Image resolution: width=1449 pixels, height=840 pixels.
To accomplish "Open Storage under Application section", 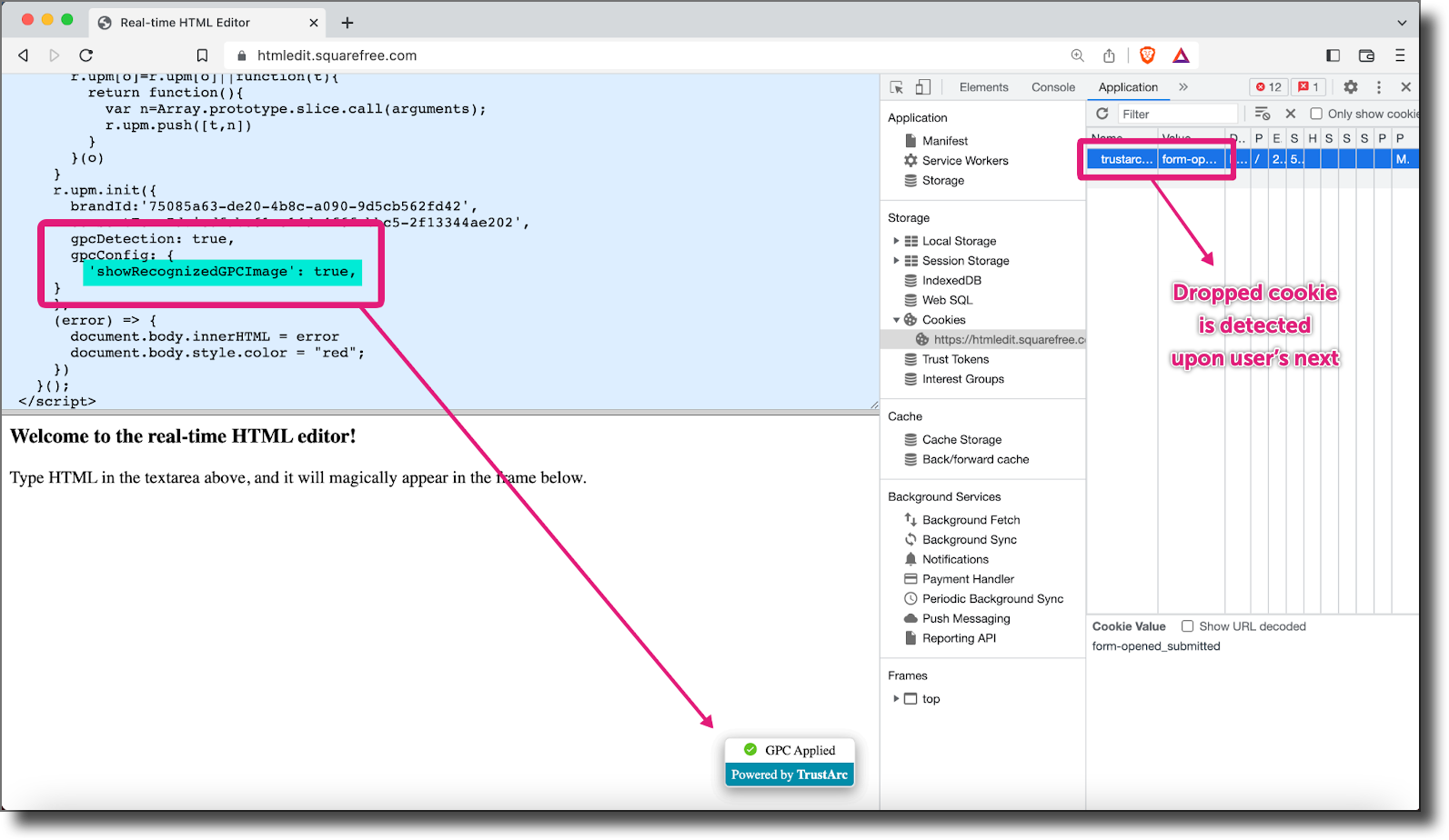I will coord(942,181).
